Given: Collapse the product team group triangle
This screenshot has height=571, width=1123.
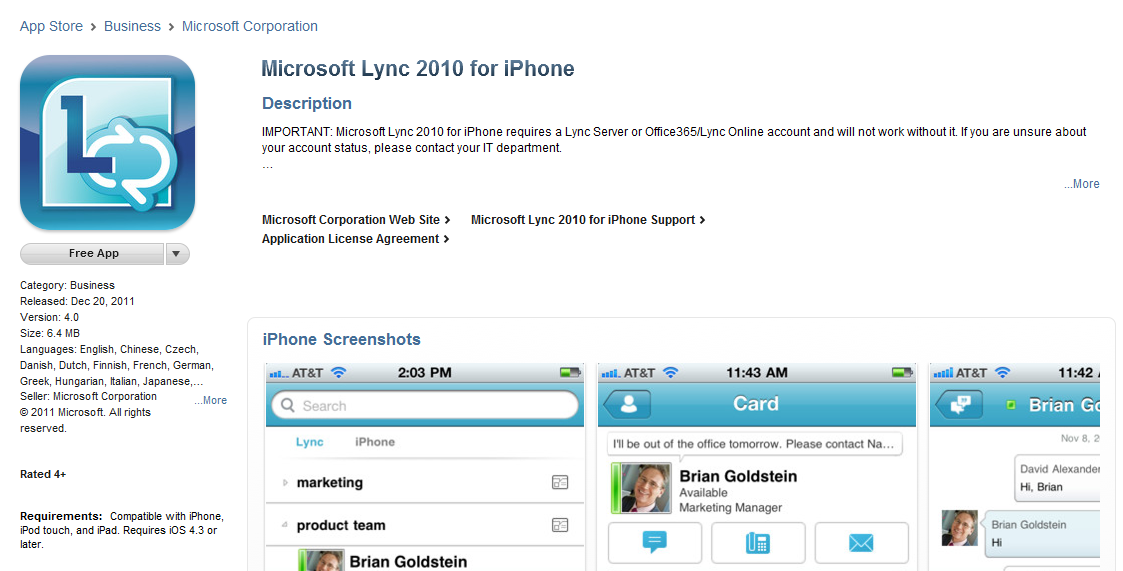Looking at the screenshot, I should [285, 525].
